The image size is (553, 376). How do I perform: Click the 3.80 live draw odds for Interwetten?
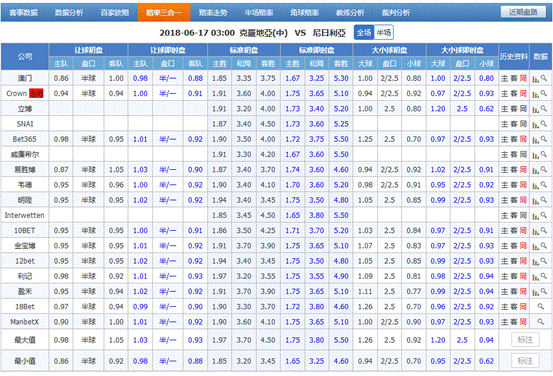point(316,215)
